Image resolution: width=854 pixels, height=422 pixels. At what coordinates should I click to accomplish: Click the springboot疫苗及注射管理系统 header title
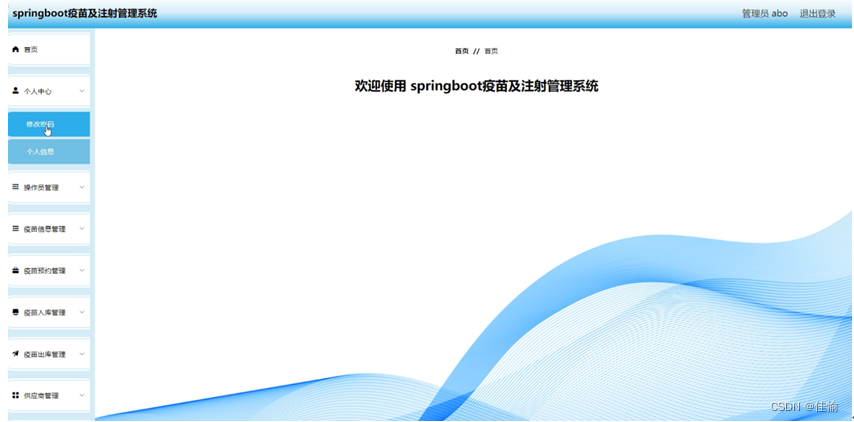tap(84, 14)
